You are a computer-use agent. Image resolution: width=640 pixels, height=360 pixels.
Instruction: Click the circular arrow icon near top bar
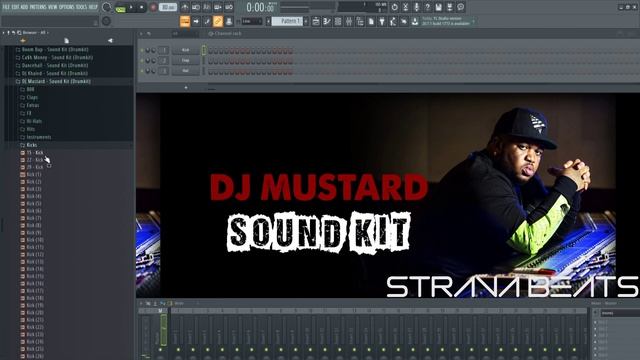pos(394,7)
